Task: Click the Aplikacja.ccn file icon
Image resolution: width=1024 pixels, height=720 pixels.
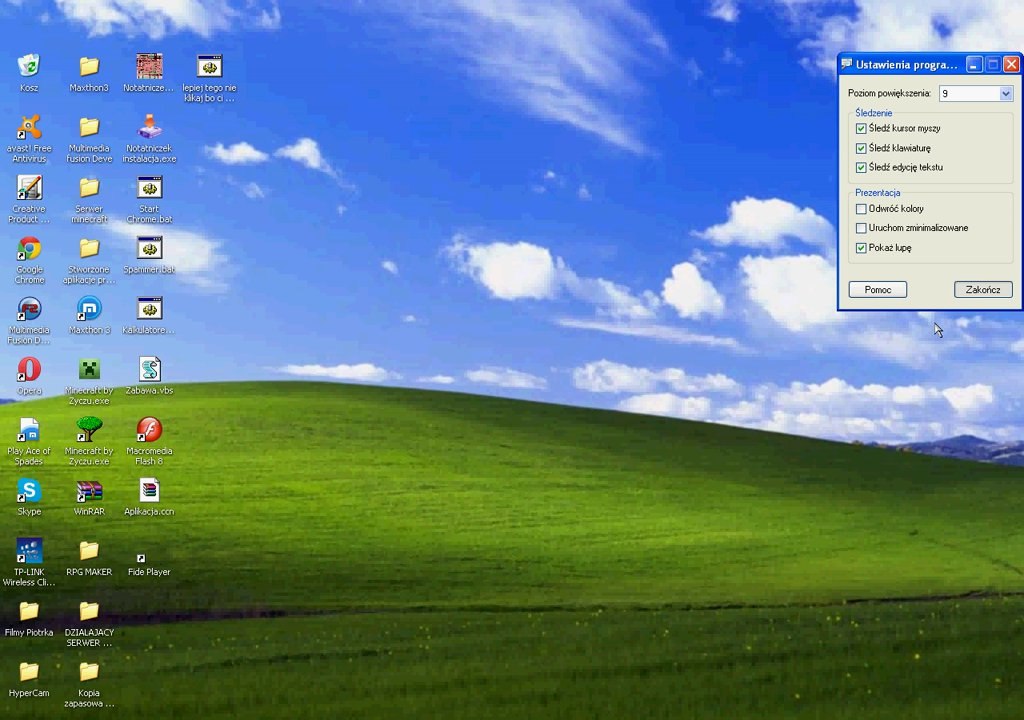Action: tap(149, 491)
